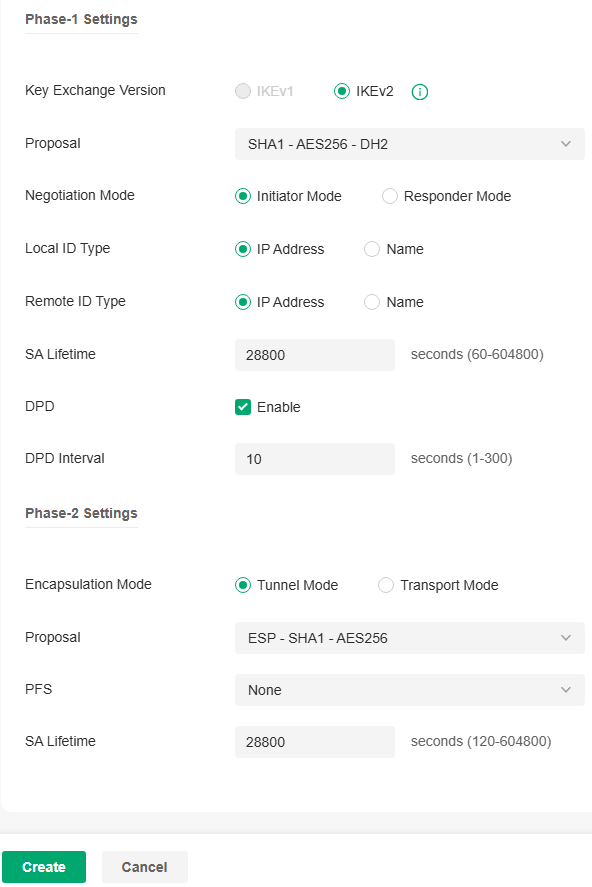
Task: Click the DPD Interval input field
Action: click(x=314, y=458)
